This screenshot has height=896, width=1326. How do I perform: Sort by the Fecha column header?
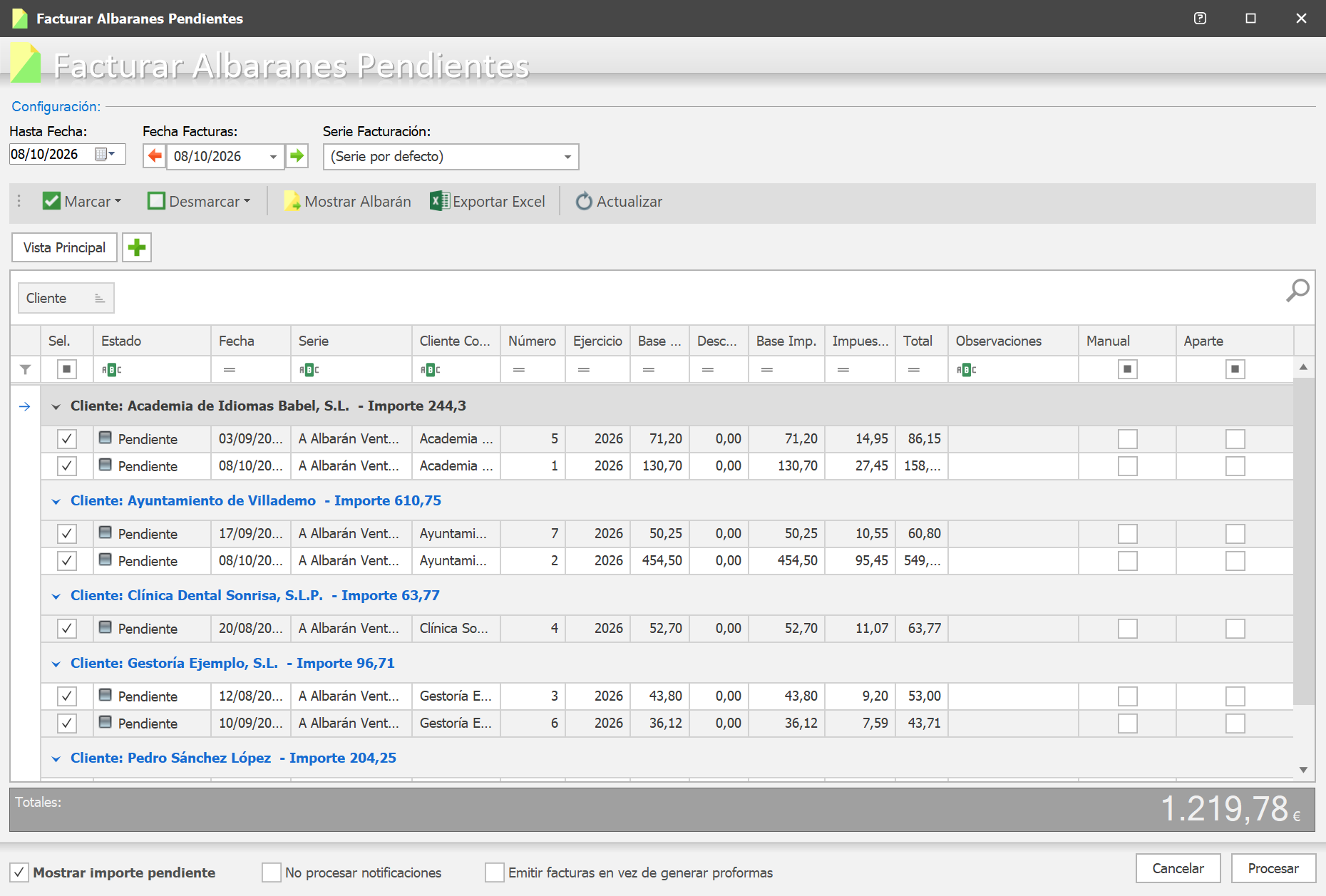pos(251,341)
